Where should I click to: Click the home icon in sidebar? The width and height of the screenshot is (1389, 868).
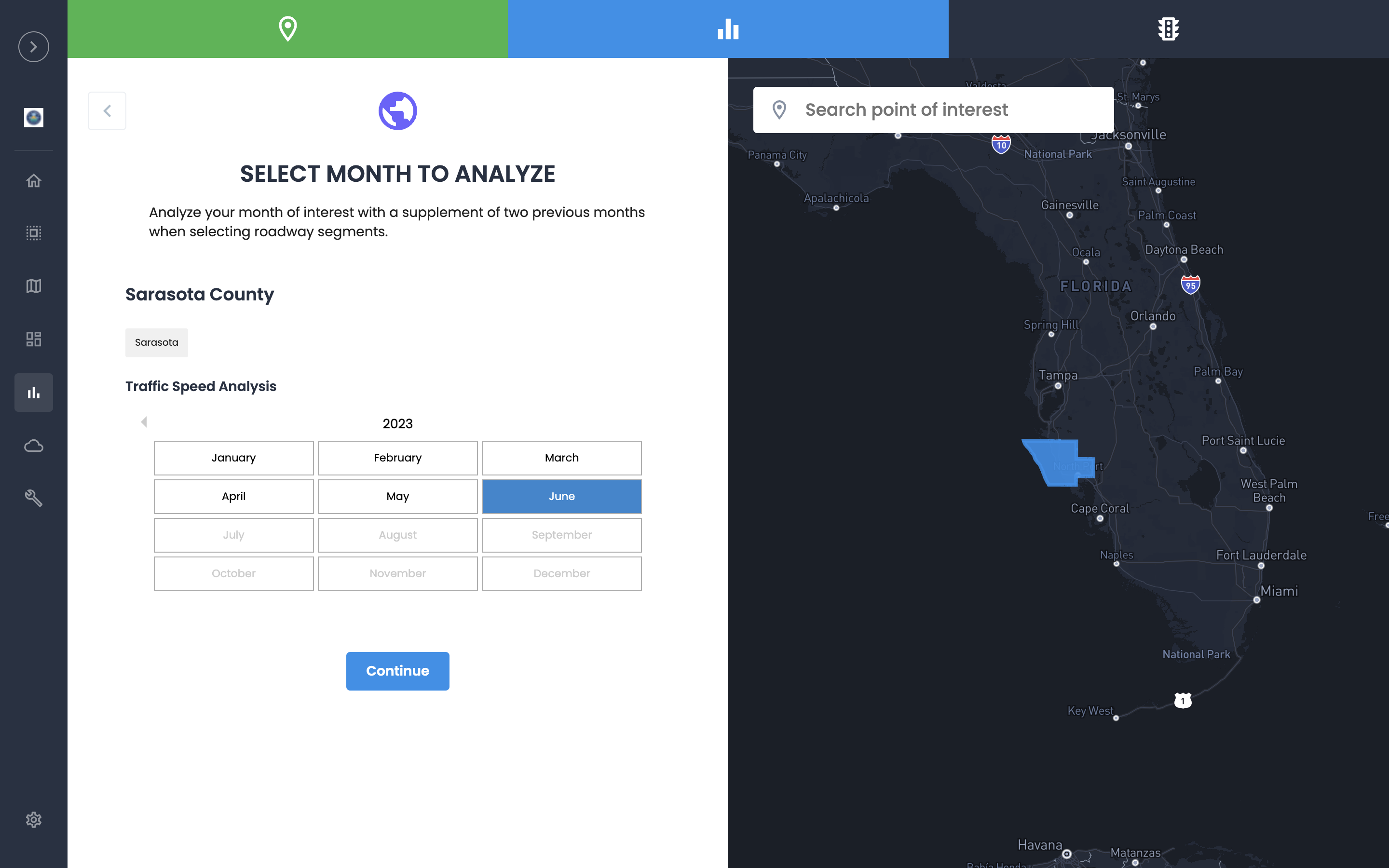33,180
